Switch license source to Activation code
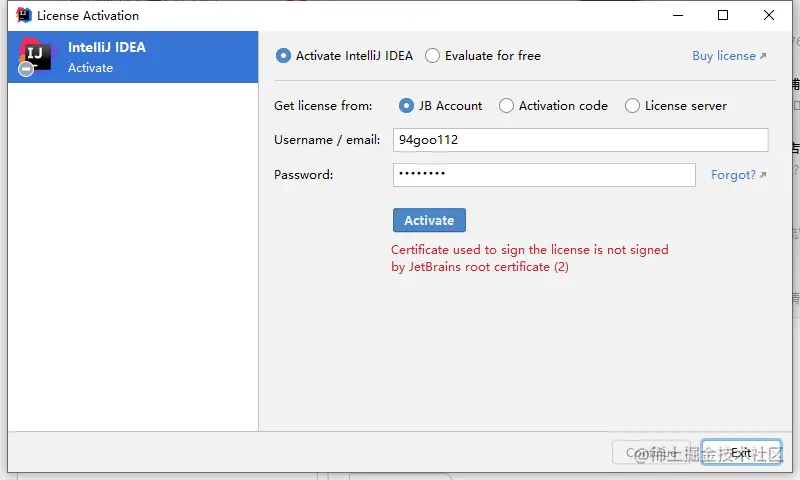The image size is (800, 480). (506, 106)
